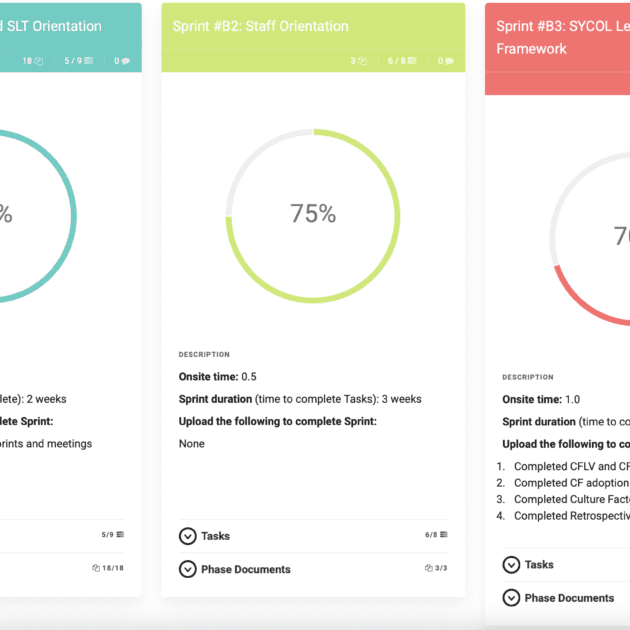Click 'Onsite time: 0.5' text
The width and height of the screenshot is (630, 630).
217,376
